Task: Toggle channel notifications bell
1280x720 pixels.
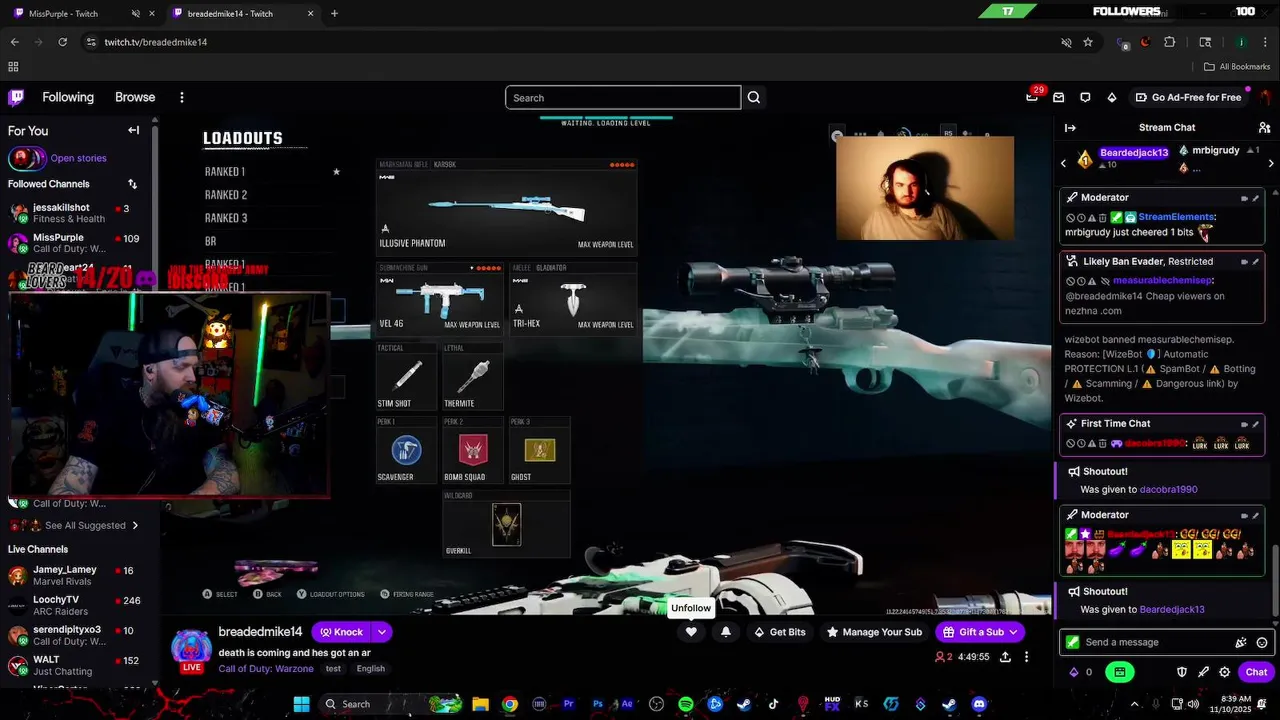Action: pyautogui.click(x=726, y=632)
